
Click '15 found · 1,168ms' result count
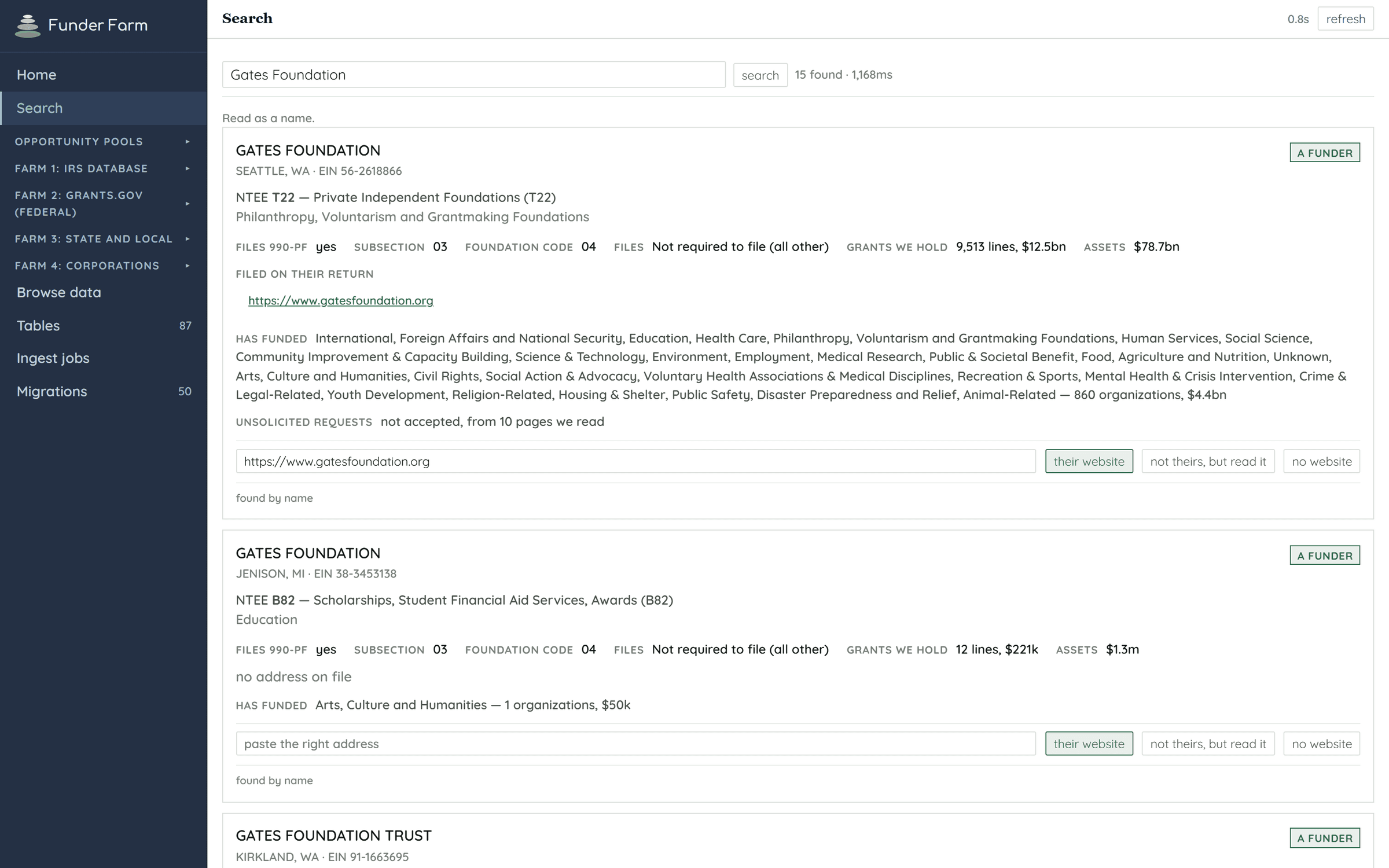(x=843, y=75)
